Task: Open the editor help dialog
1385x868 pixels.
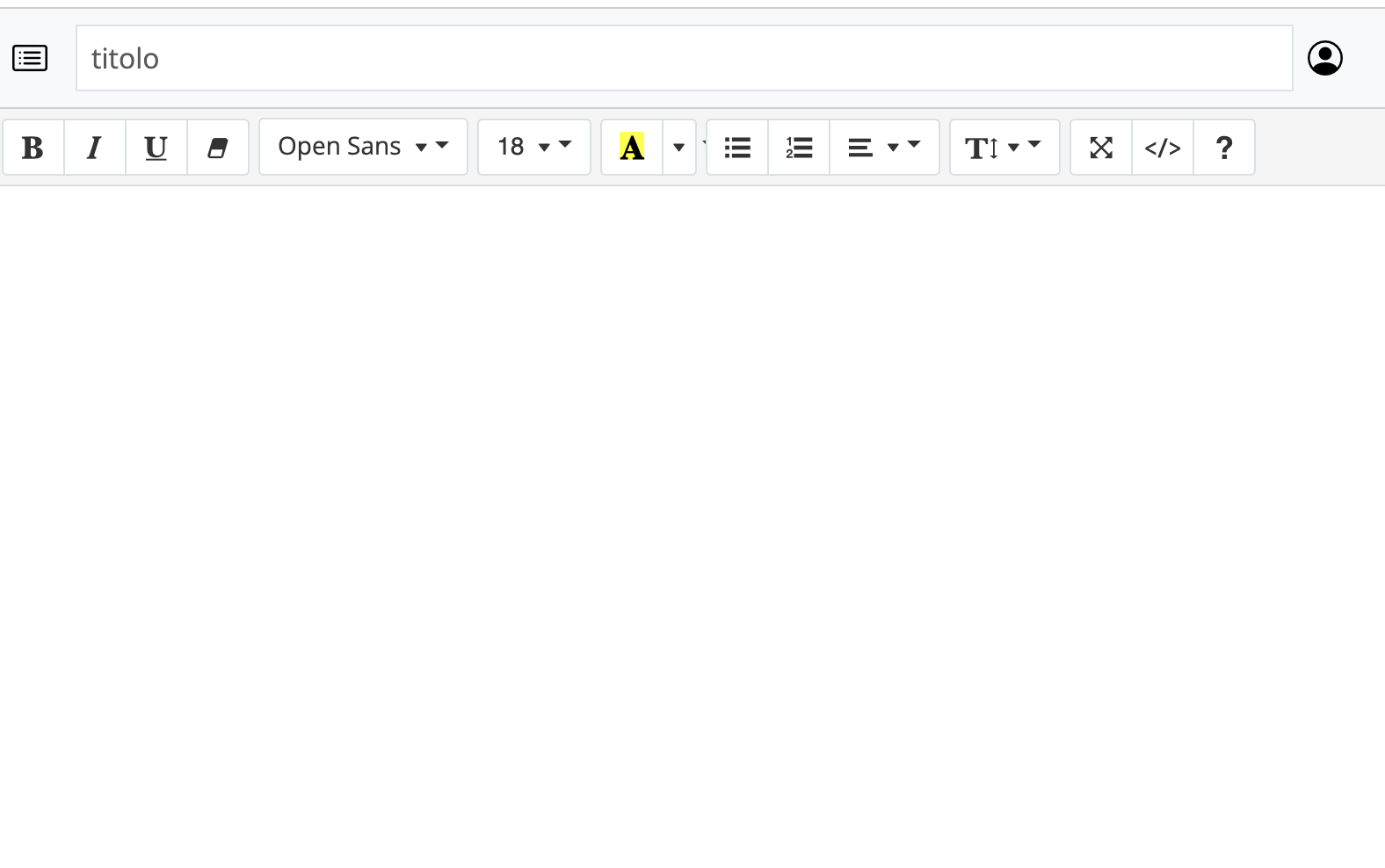Action: click(1224, 148)
